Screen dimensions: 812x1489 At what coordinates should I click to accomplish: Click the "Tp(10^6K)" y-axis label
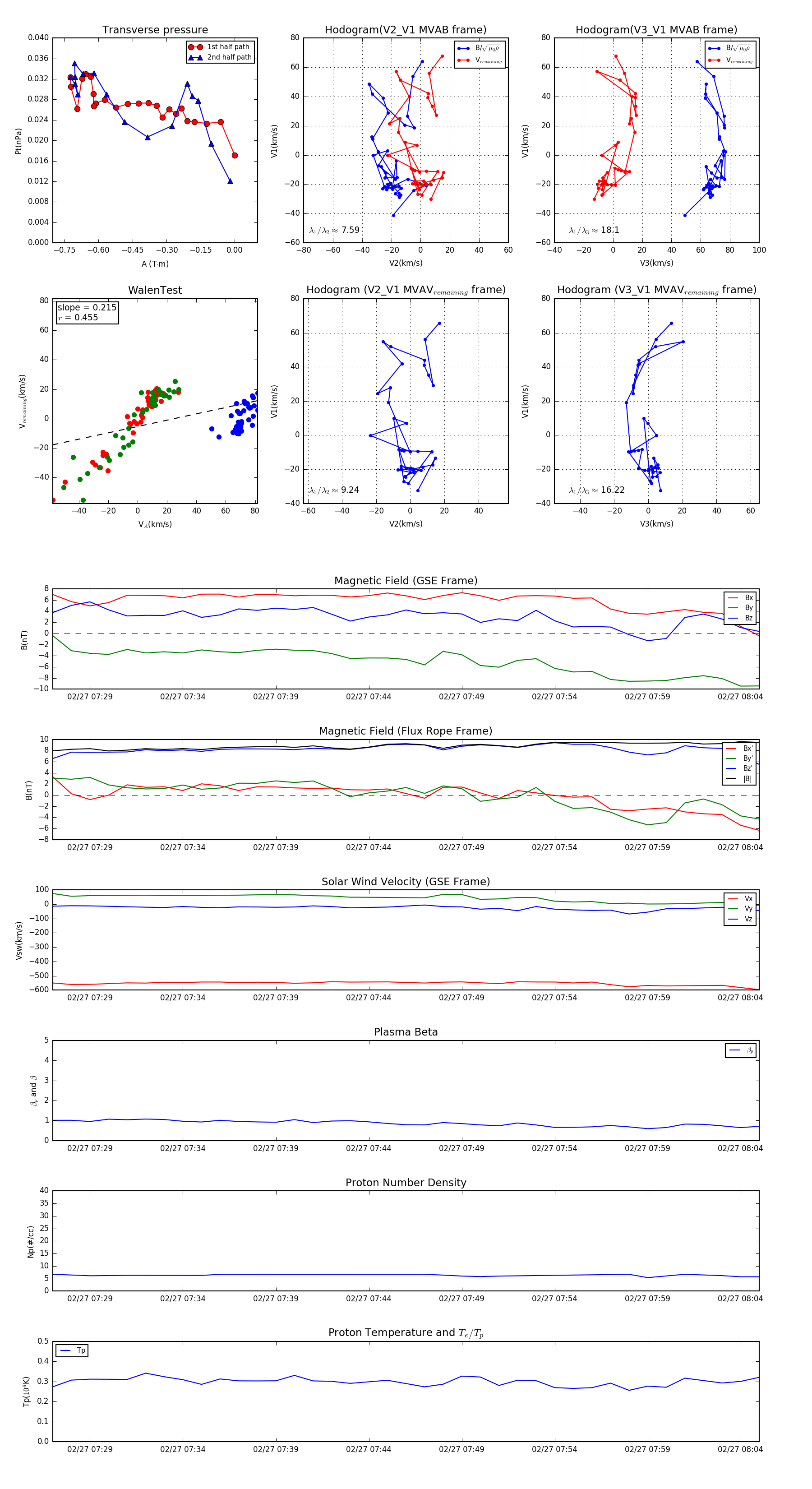[26, 1392]
